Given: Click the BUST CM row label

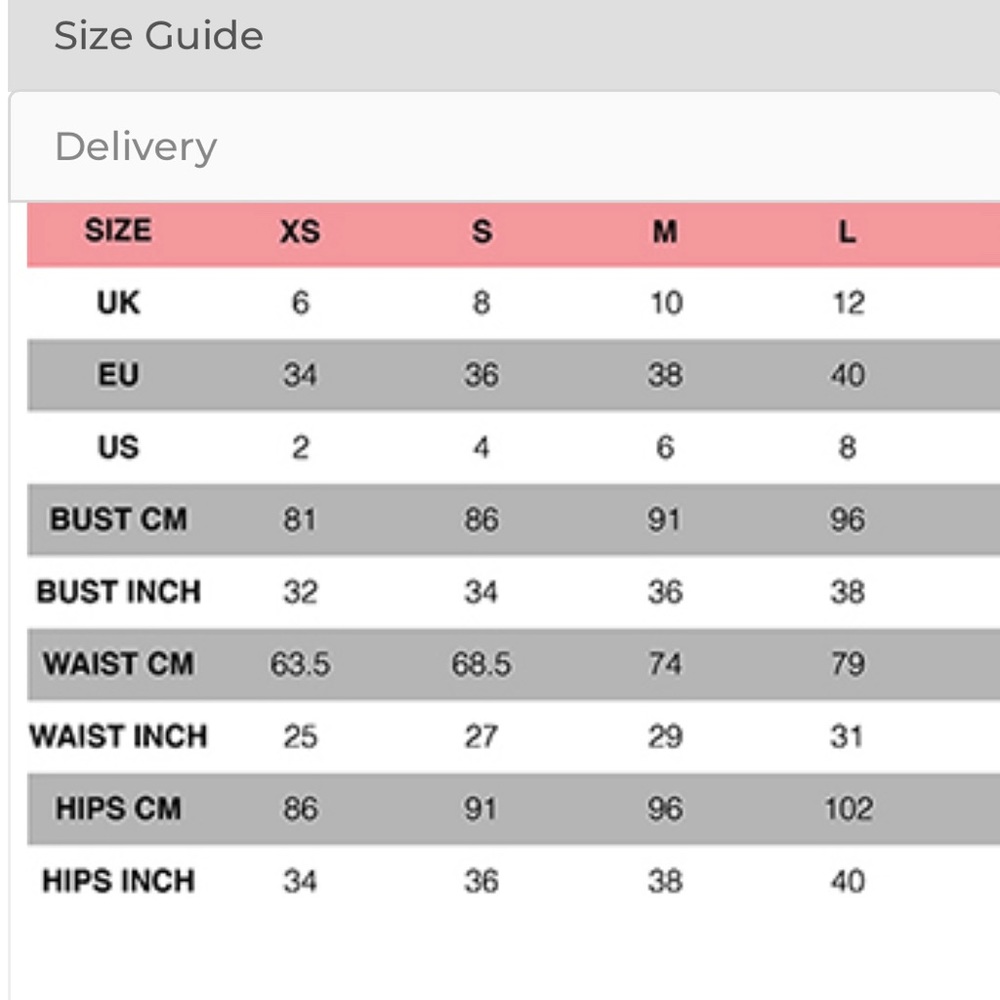Looking at the screenshot, I should [x=118, y=520].
